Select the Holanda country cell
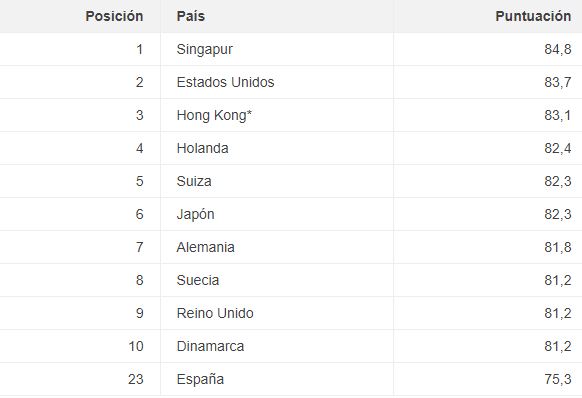This screenshot has width=582, height=398. coord(202,148)
